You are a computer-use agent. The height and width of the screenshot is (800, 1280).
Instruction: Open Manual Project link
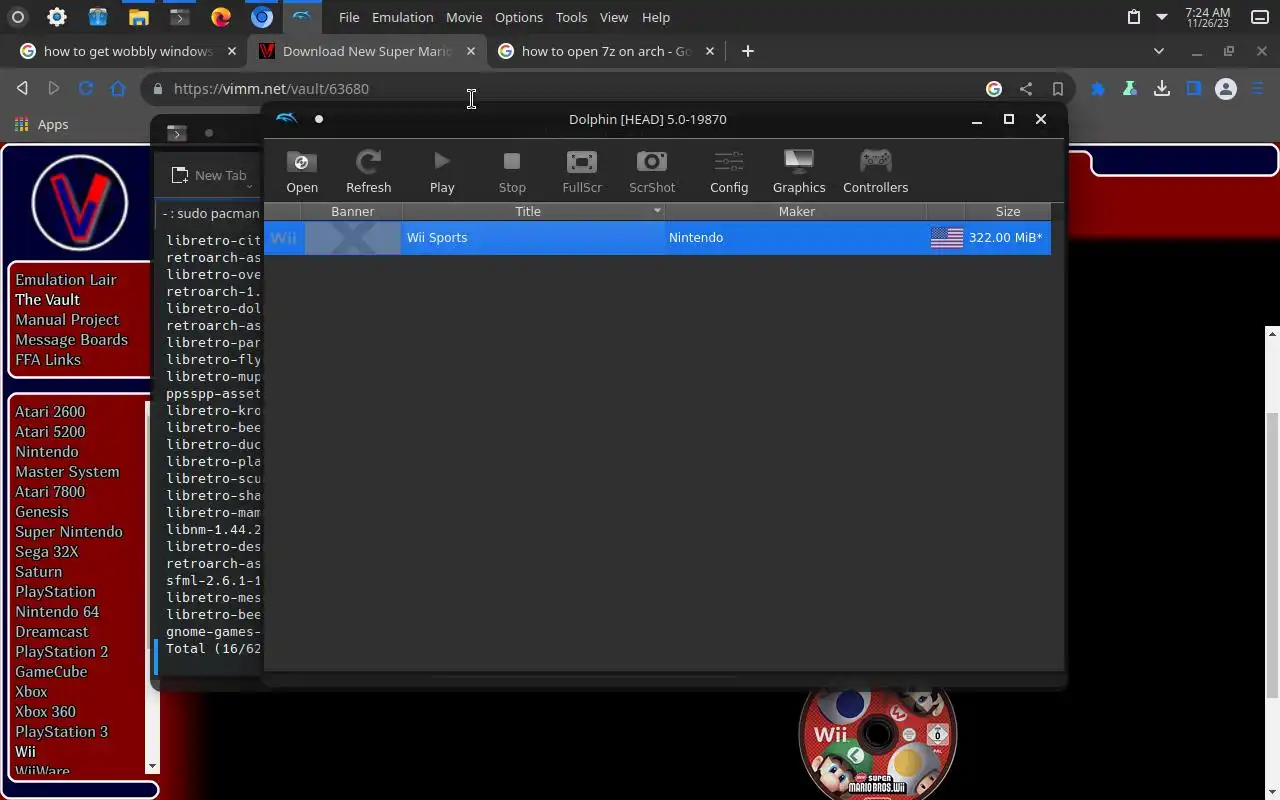(67, 320)
